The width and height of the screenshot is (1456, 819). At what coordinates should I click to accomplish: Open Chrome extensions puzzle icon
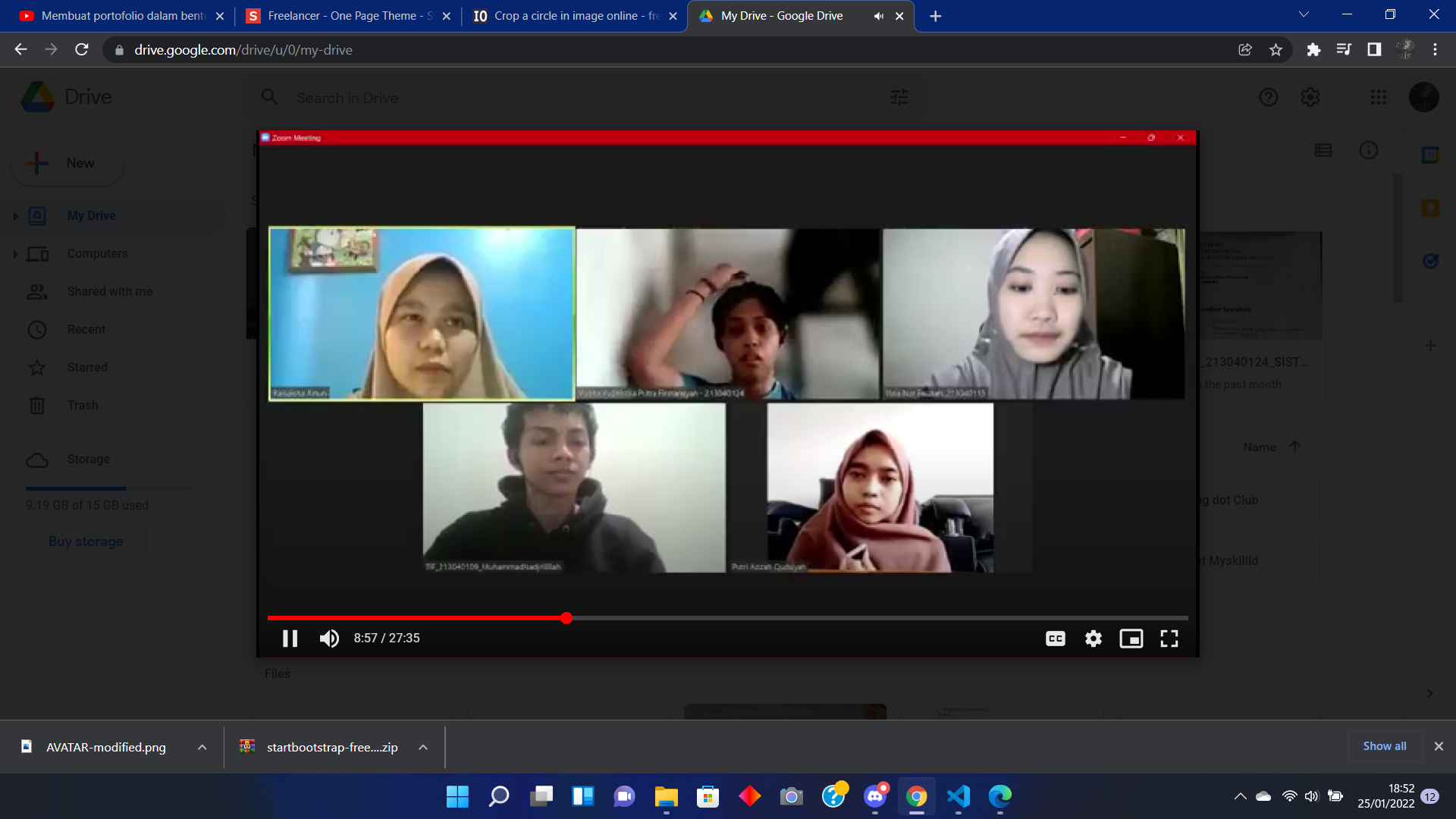coord(1313,50)
